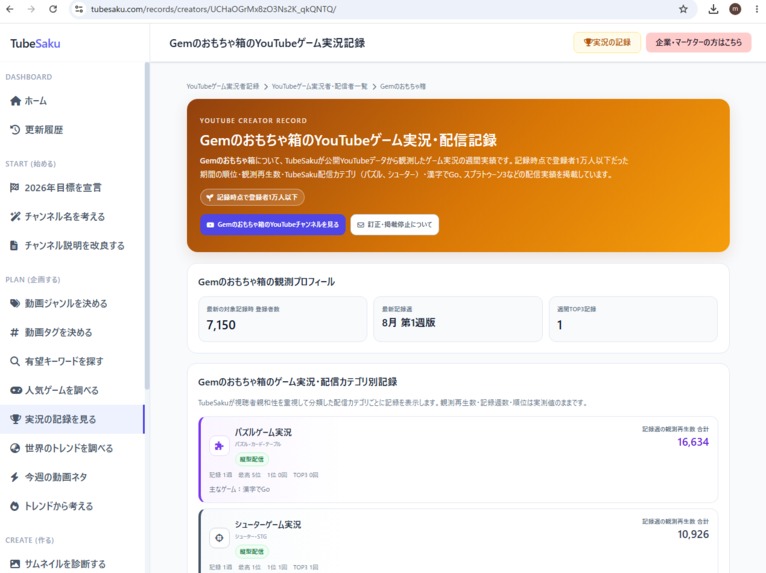Open ホーム in the sidebar
Screen dimensions: 766x573
point(72,101)
